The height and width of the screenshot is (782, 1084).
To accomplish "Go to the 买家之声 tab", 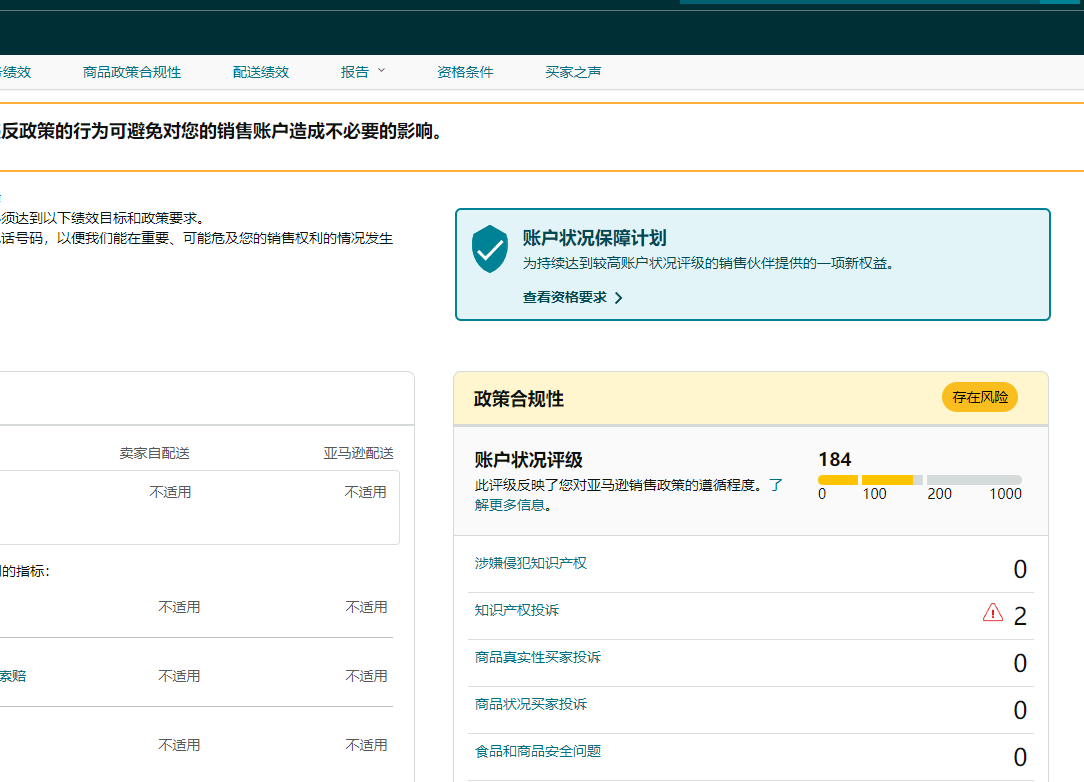I will (573, 72).
